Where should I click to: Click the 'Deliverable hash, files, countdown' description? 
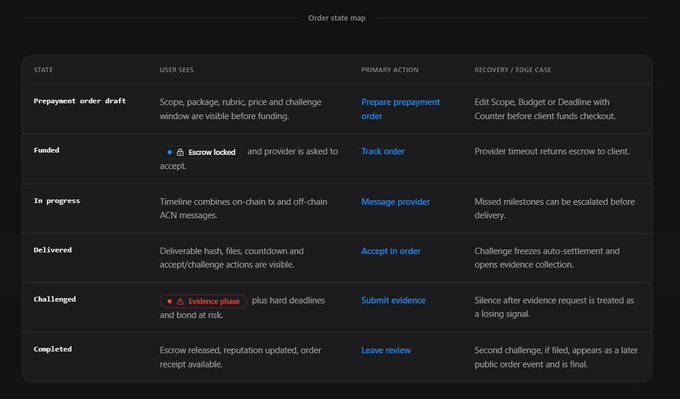[x=232, y=258]
